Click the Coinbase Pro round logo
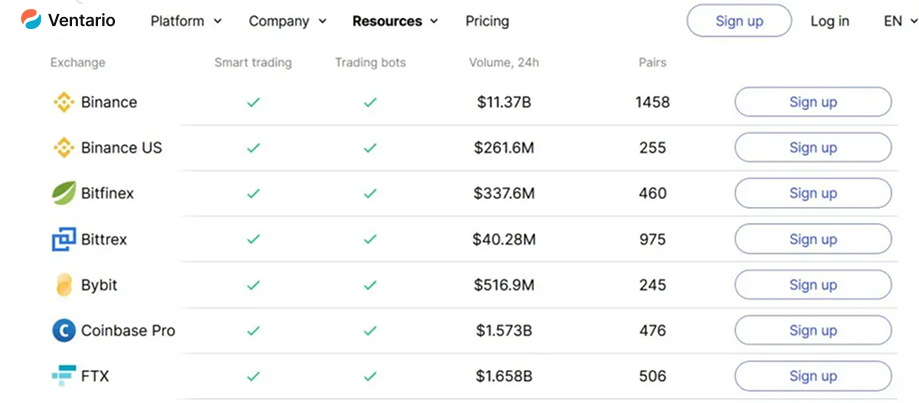Image resolution: width=919 pixels, height=403 pixels. coord(64,330)
